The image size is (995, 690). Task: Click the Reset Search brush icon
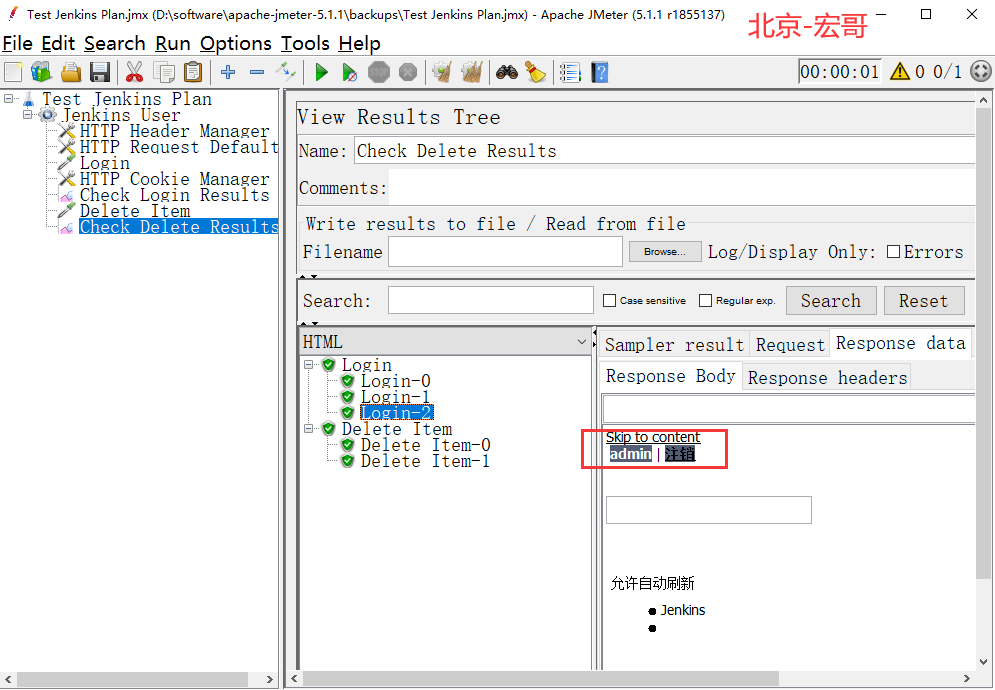tap(536, 72)
